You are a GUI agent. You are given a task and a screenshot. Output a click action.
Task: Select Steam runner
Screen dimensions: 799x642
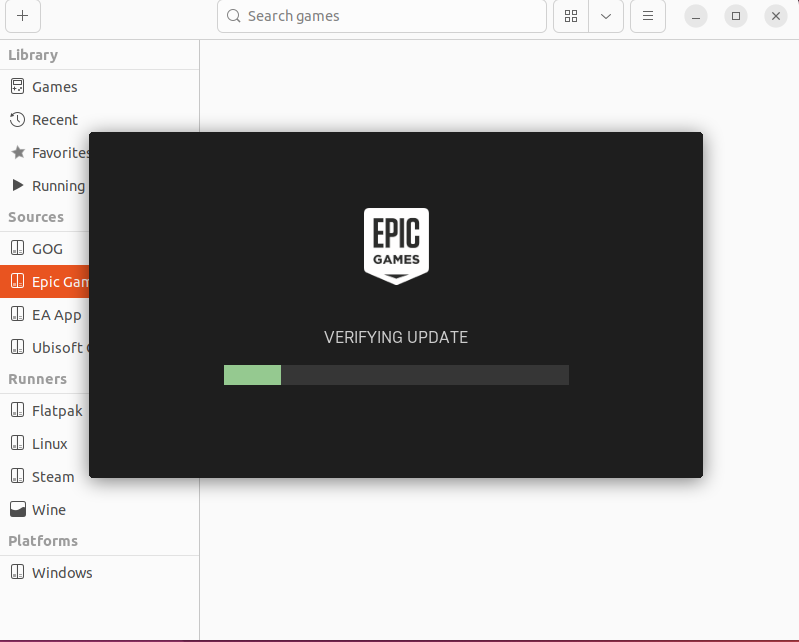[45, 477]
